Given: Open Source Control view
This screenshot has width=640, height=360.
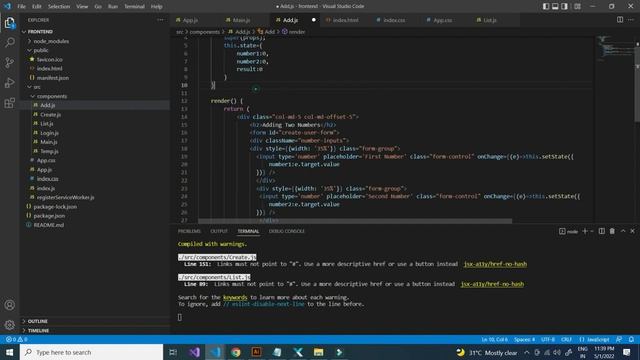Looking at the screenshot, I should click(x=10, y=62).
